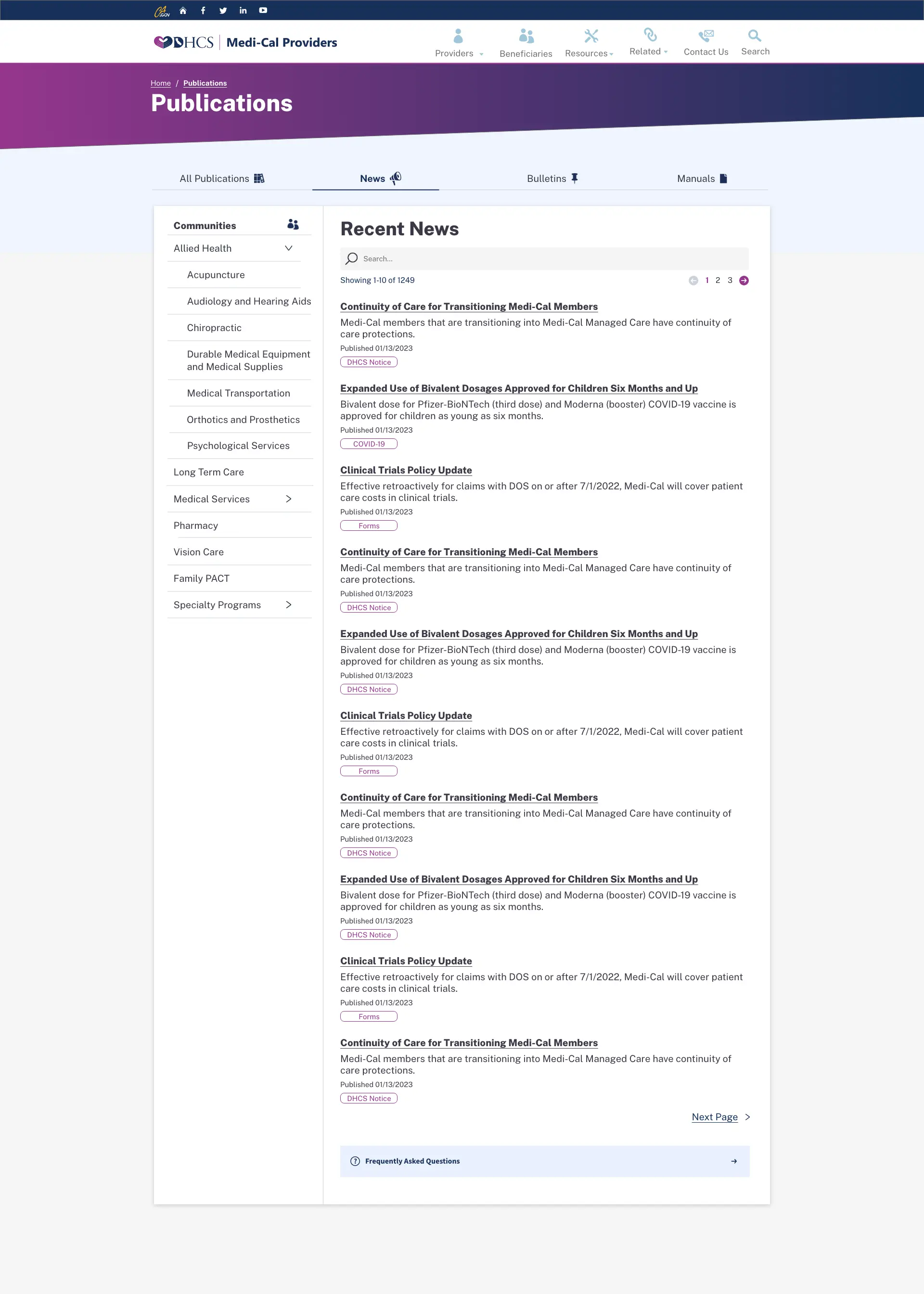Click the home icon next to CA.gov logo
This screenshot has width=924, height=1294.
coord(183,10)
